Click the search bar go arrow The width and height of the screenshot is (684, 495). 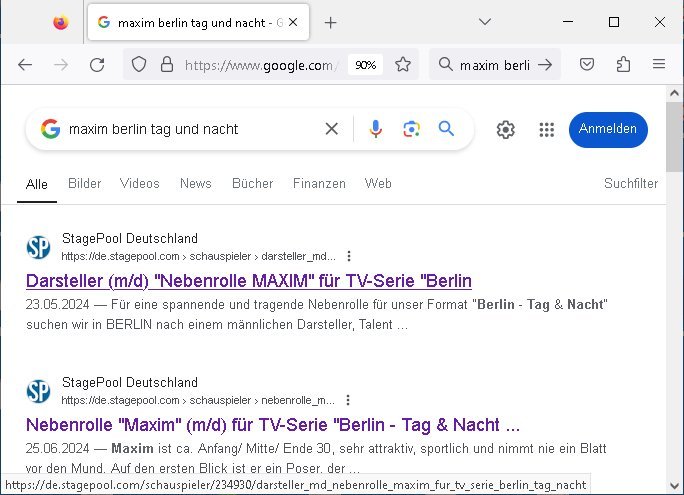click(x=545, y=65)
